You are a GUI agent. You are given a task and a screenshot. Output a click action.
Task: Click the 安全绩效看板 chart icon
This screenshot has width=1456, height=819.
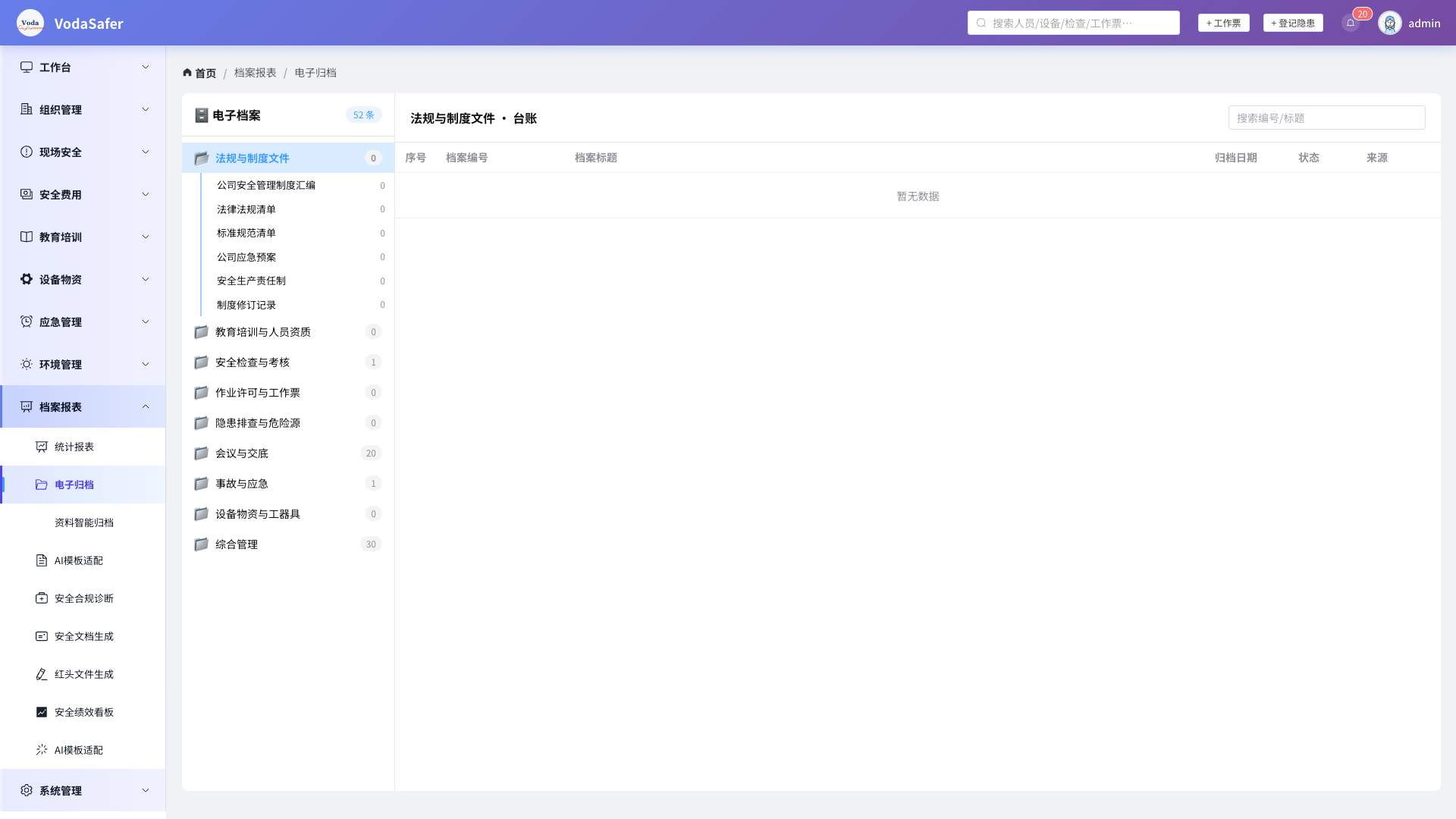coord(42,712)
